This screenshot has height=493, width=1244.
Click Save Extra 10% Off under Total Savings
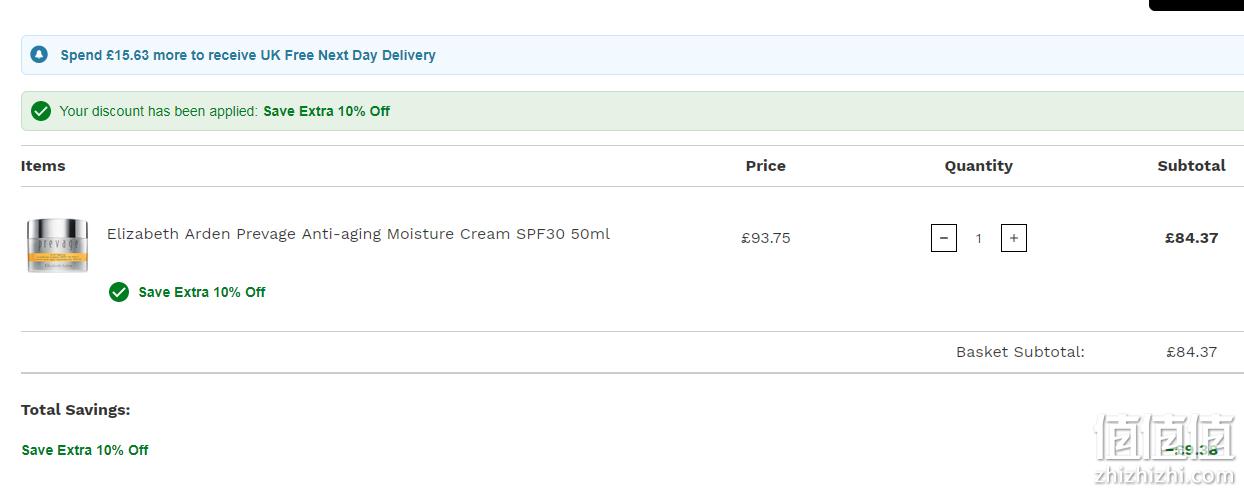pyautogui.click(x=85, y=450)
